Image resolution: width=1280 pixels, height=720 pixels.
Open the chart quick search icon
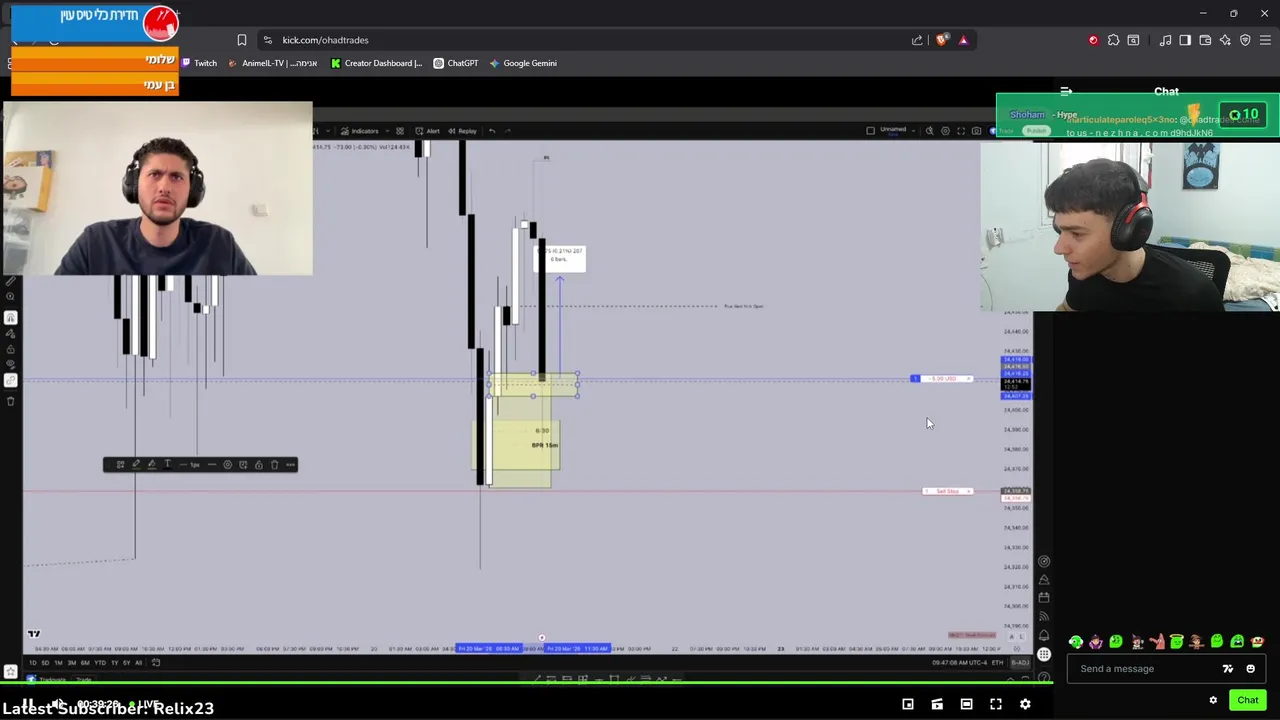[x=929, y=131]
